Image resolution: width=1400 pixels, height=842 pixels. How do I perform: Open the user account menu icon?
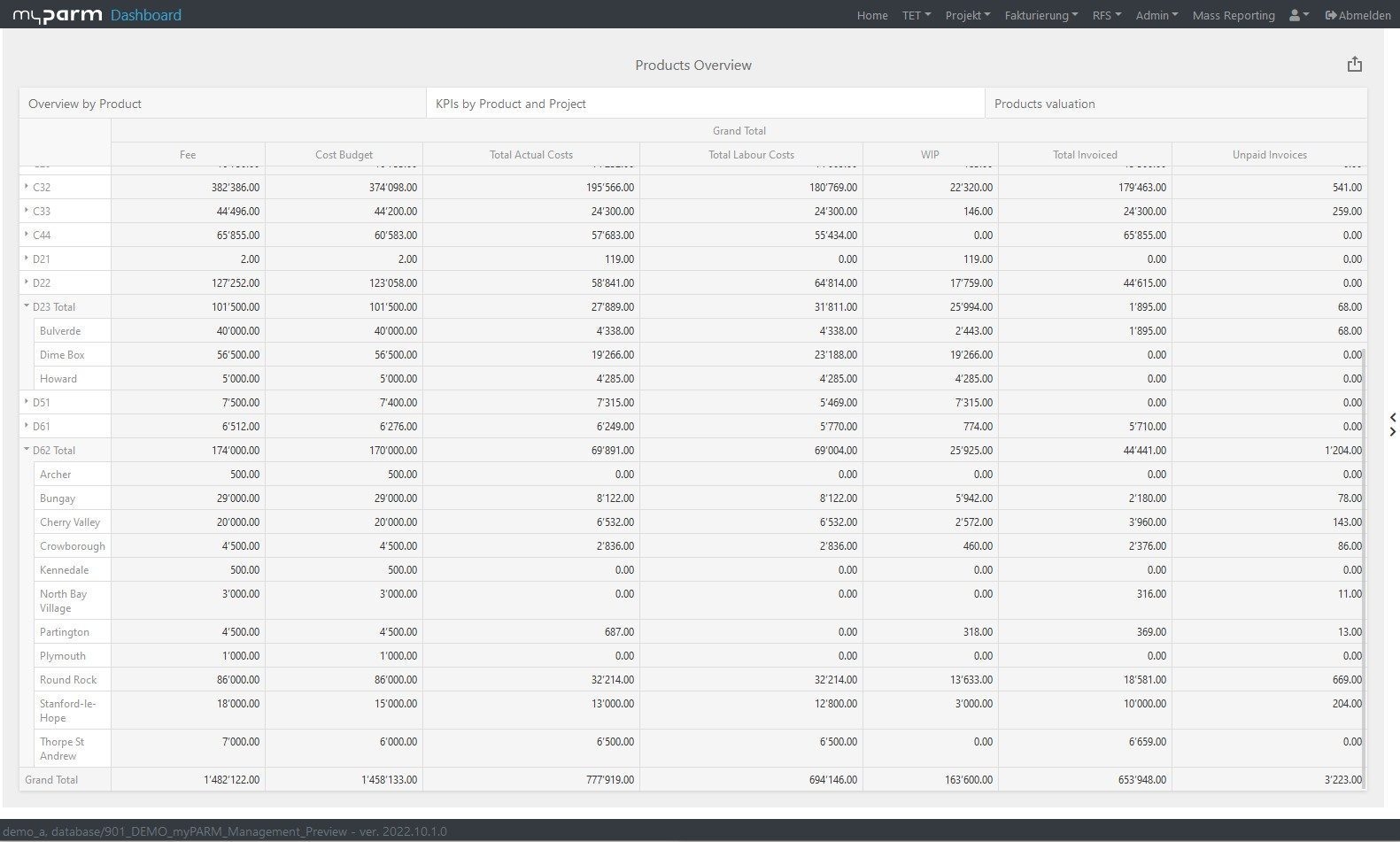pos(1298,15)
